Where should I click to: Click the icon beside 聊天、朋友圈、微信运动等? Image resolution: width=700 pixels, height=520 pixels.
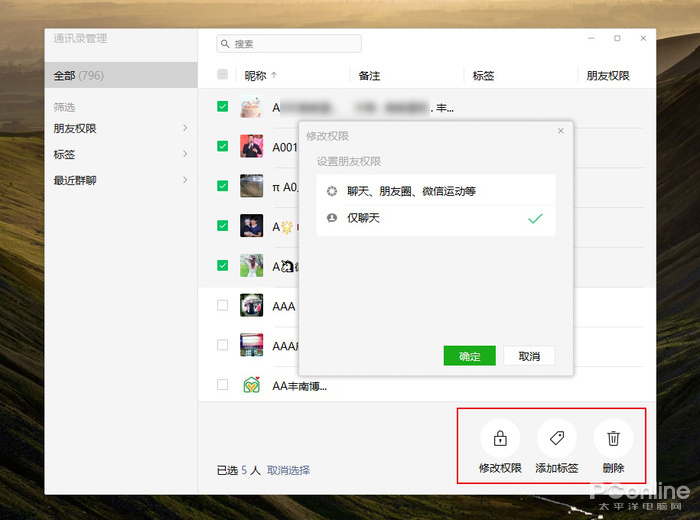[x=332, y=191]
